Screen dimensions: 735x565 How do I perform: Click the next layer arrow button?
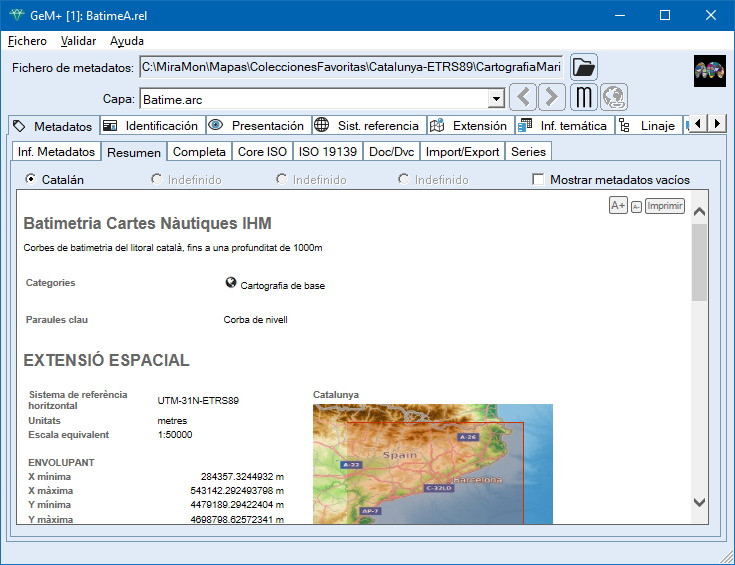551,98
